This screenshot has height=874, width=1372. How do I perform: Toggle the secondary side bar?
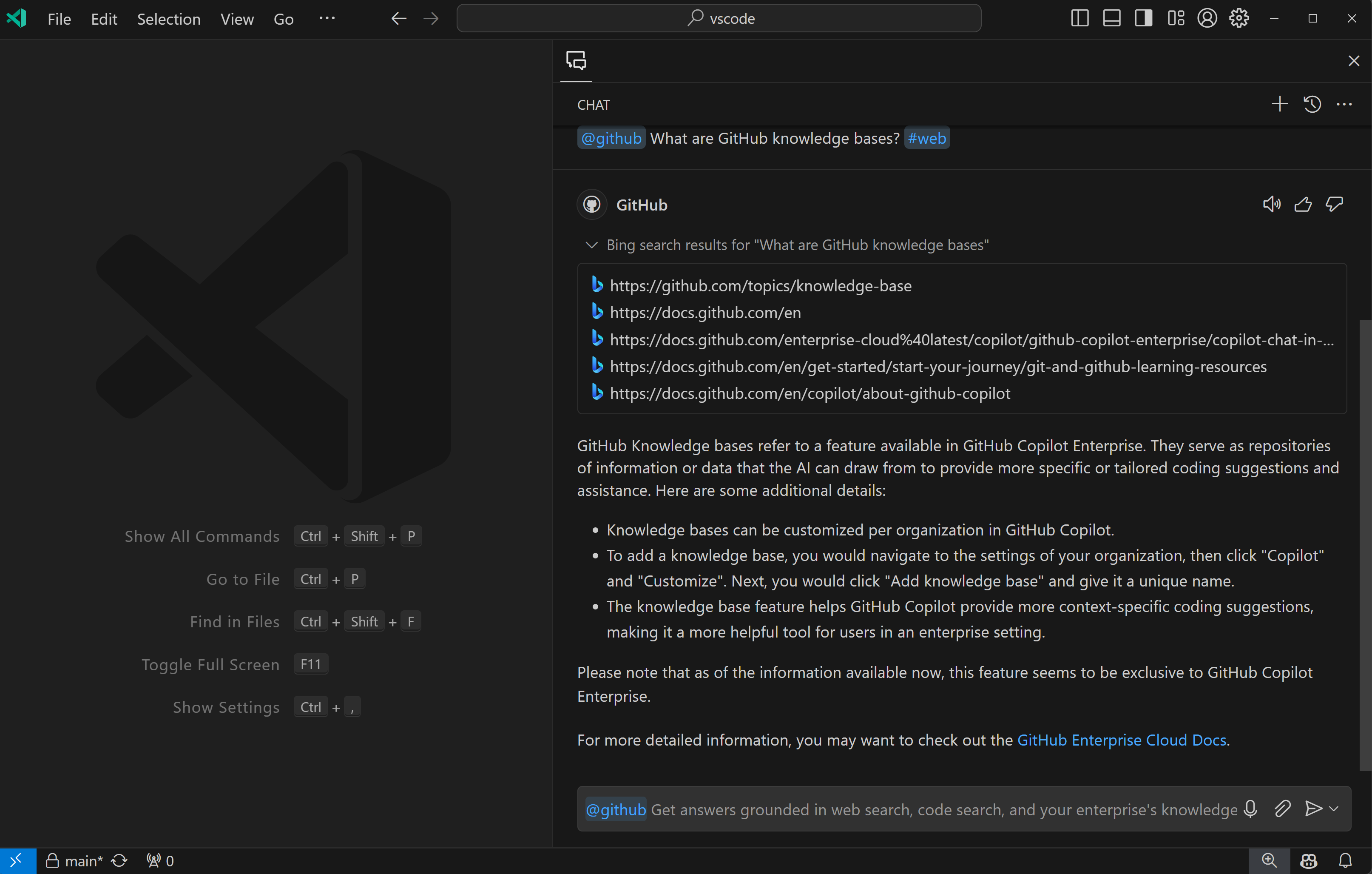point(1143,18)
